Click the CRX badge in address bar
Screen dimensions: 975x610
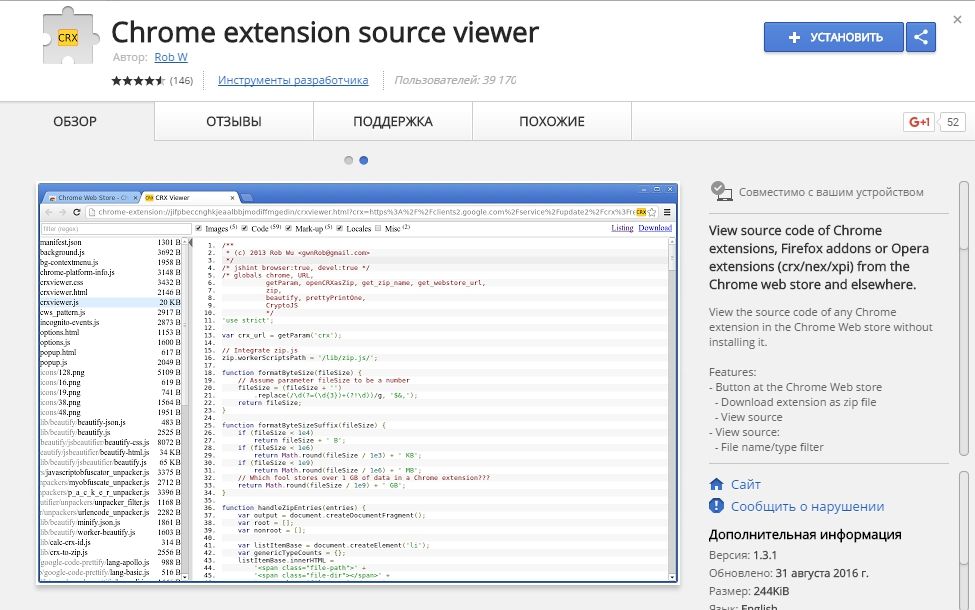641,212
